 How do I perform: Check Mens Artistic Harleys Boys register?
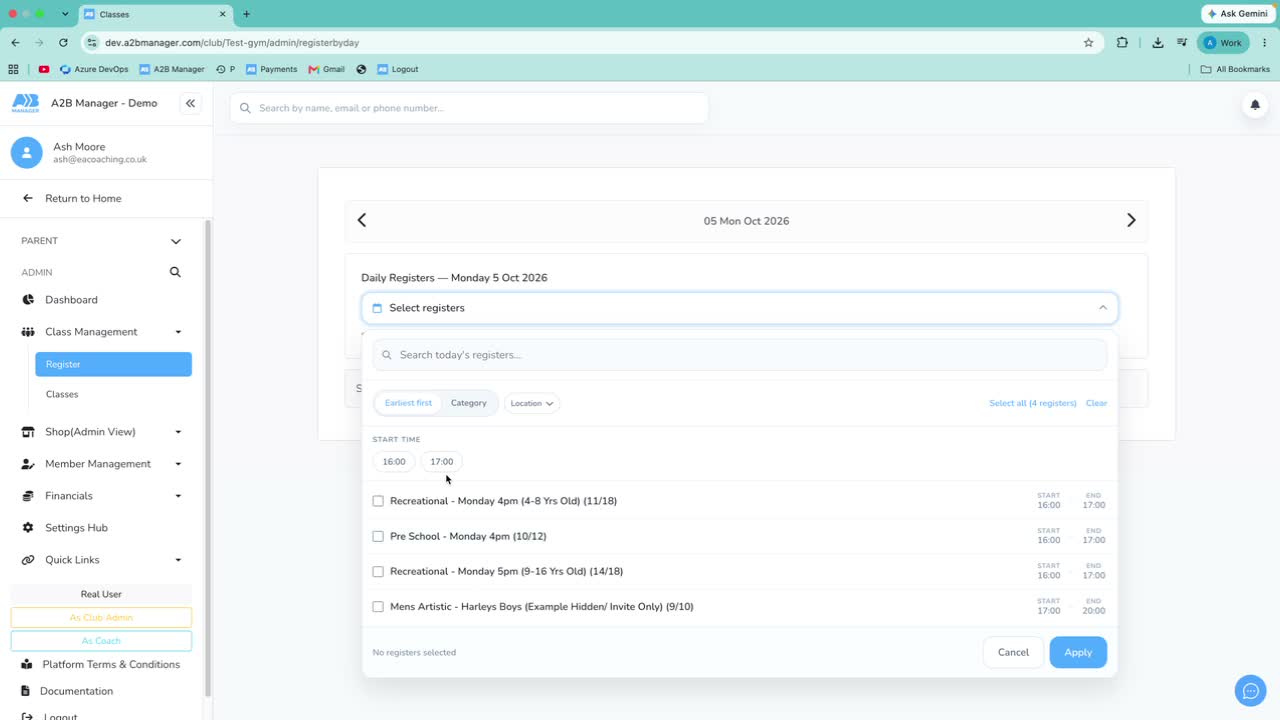[378, 607]
